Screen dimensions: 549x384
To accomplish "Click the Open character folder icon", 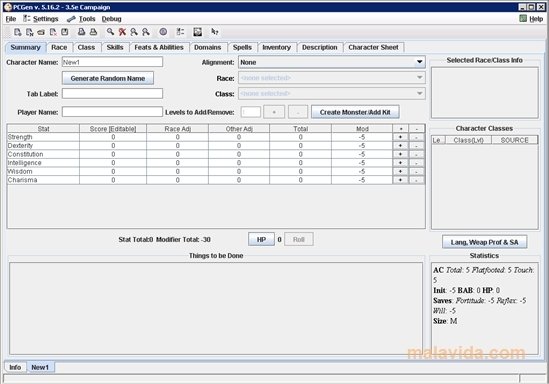I will click(41, 32).
